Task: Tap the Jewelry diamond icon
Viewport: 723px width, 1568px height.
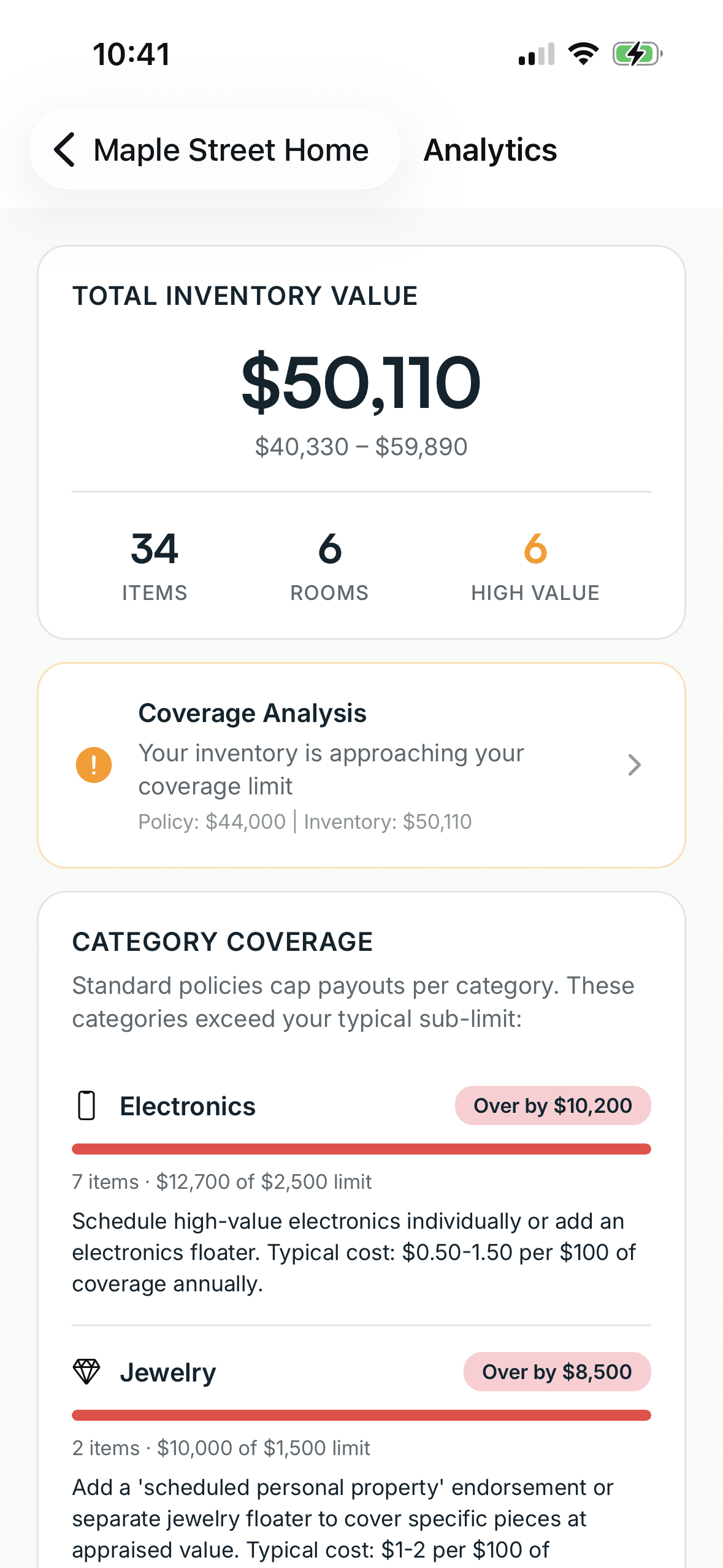Action: 86,1372
